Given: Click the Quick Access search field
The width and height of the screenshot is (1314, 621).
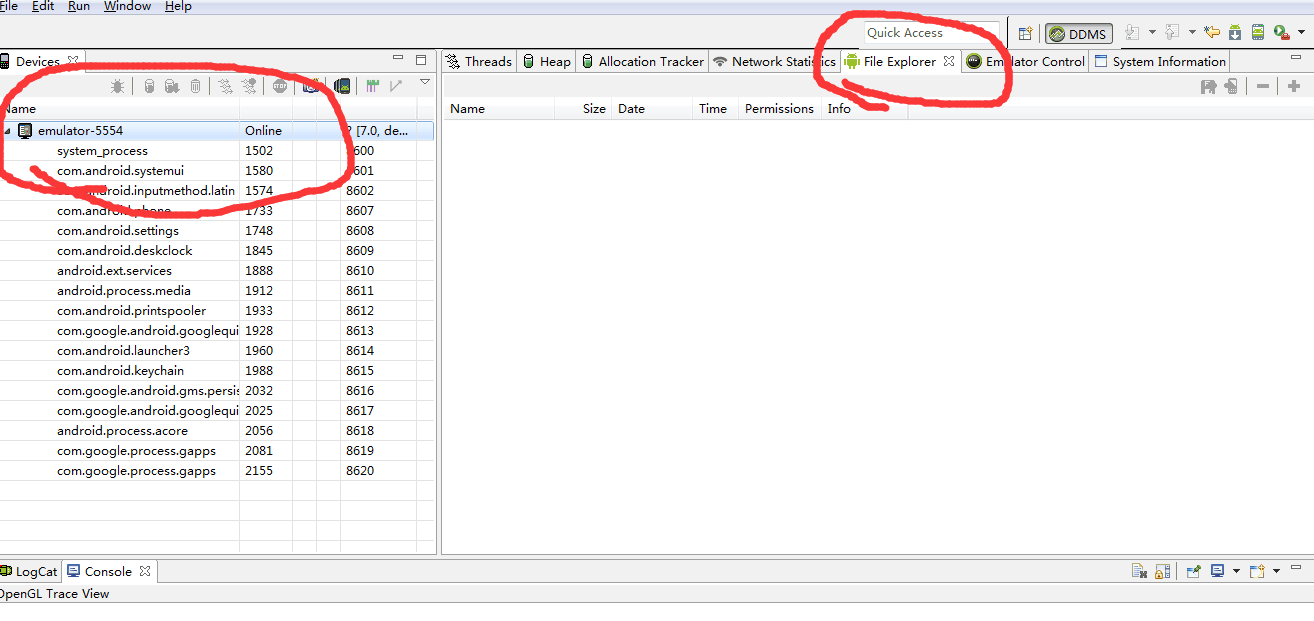Looking at the screenshot, I should pos(931,33).
